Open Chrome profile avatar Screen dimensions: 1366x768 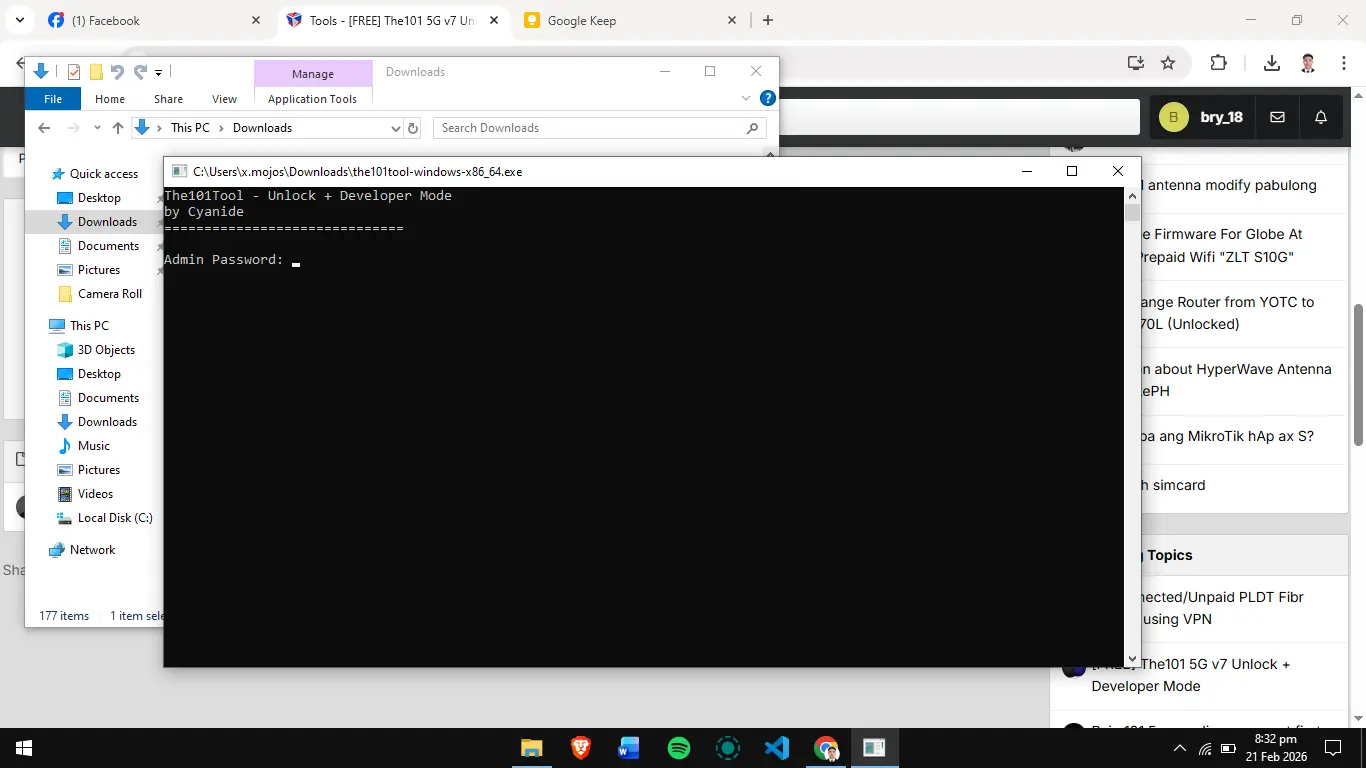[1308, 63]
